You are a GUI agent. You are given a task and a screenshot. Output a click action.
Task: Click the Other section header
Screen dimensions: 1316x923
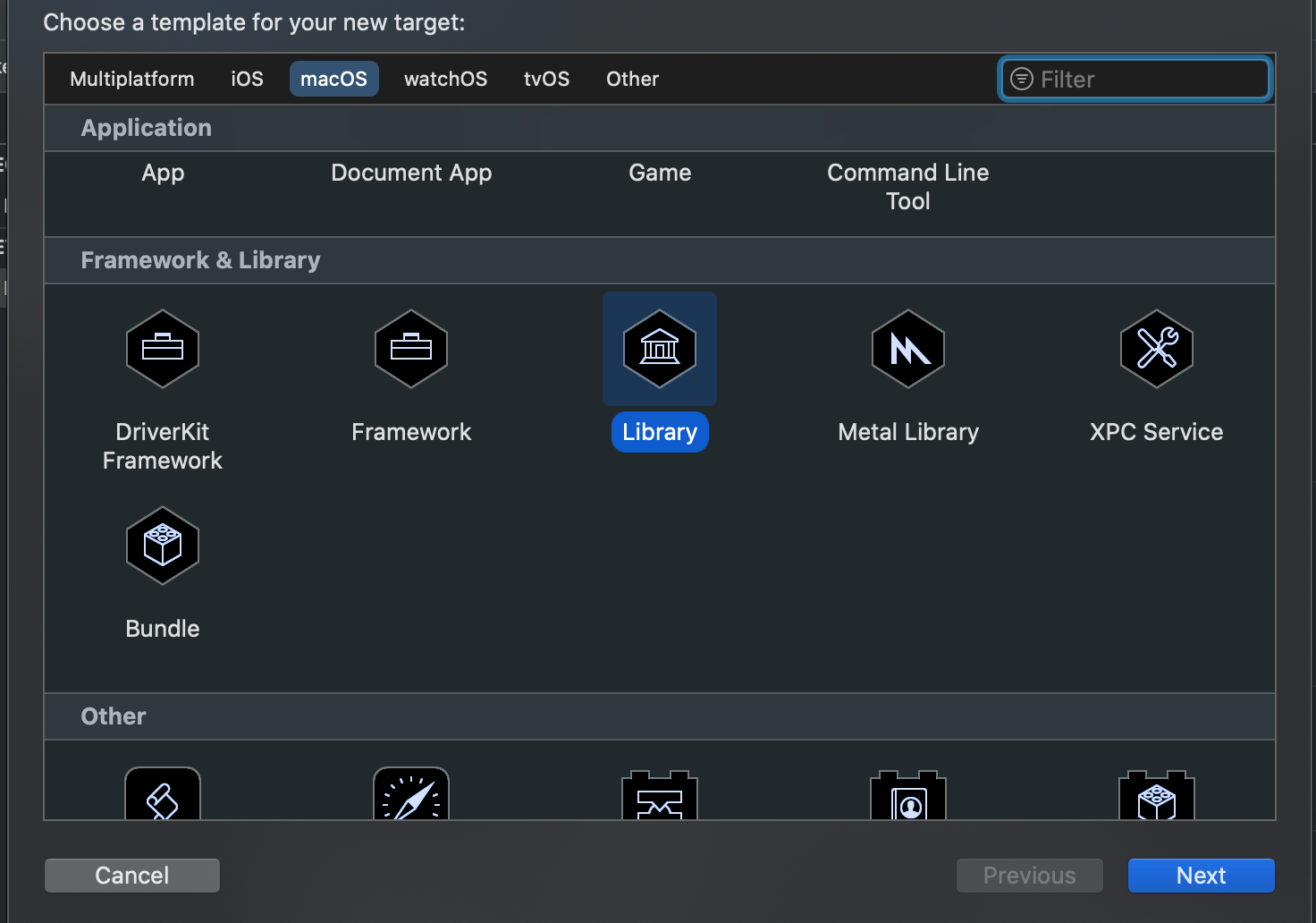coord(660,716)
